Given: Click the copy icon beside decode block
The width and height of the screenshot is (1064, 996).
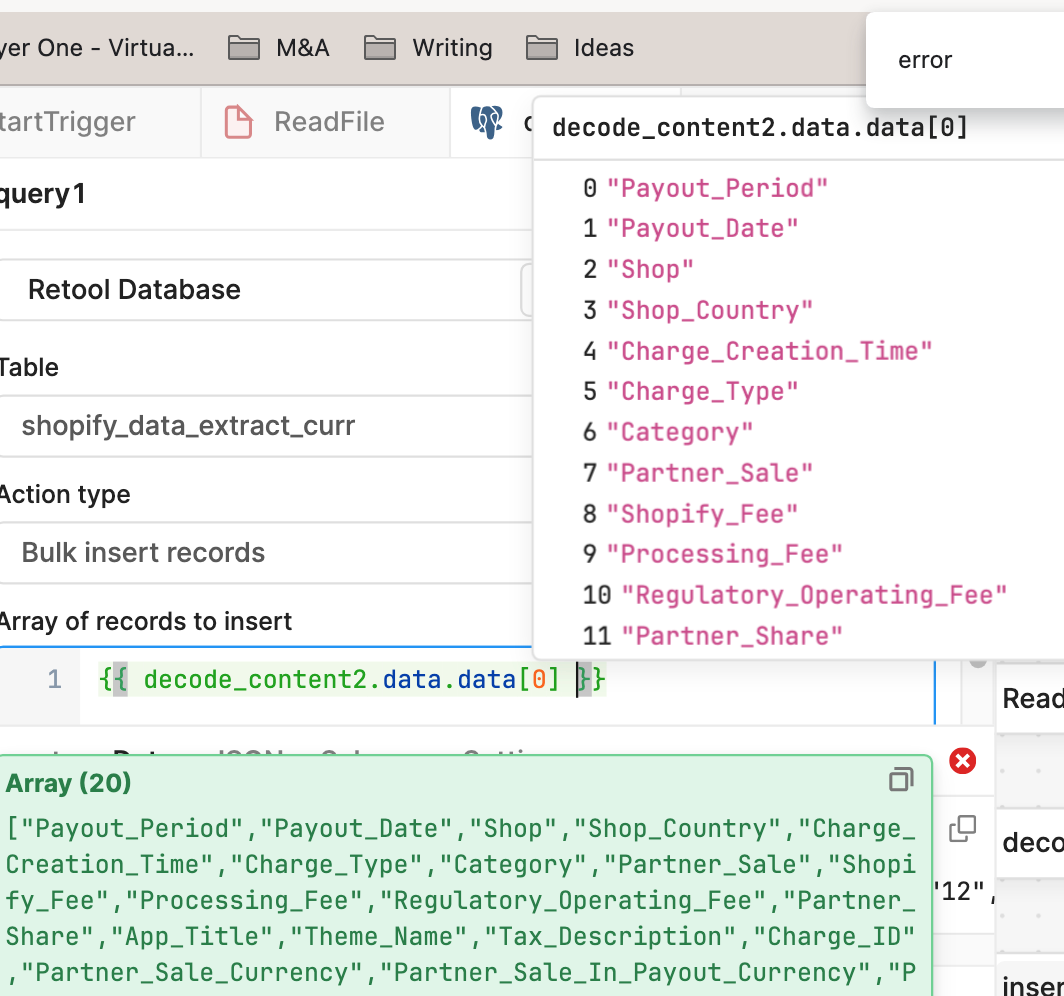Looking at the screenshot, I should [962, 828].
